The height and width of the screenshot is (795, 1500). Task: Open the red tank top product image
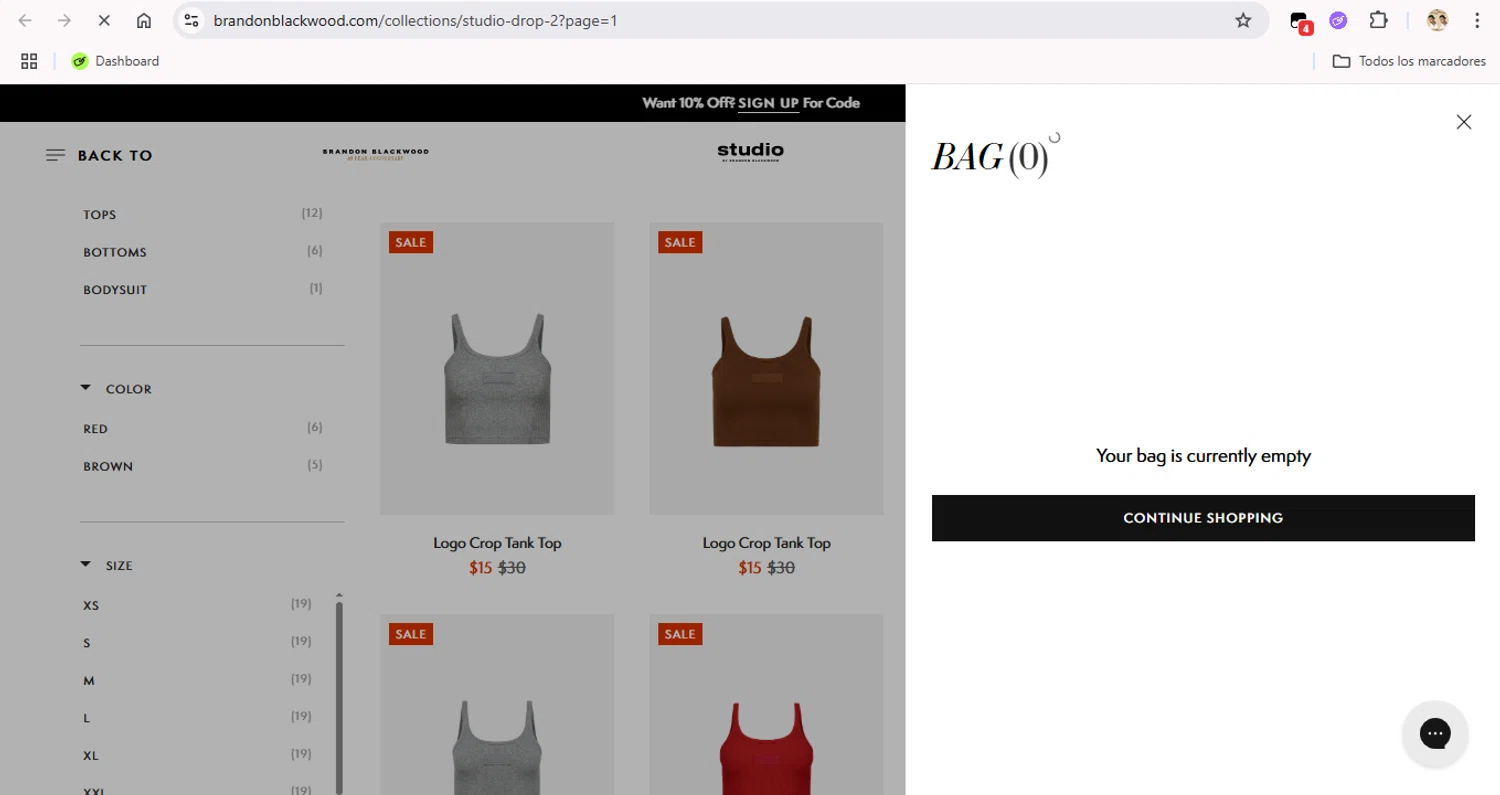766,704
